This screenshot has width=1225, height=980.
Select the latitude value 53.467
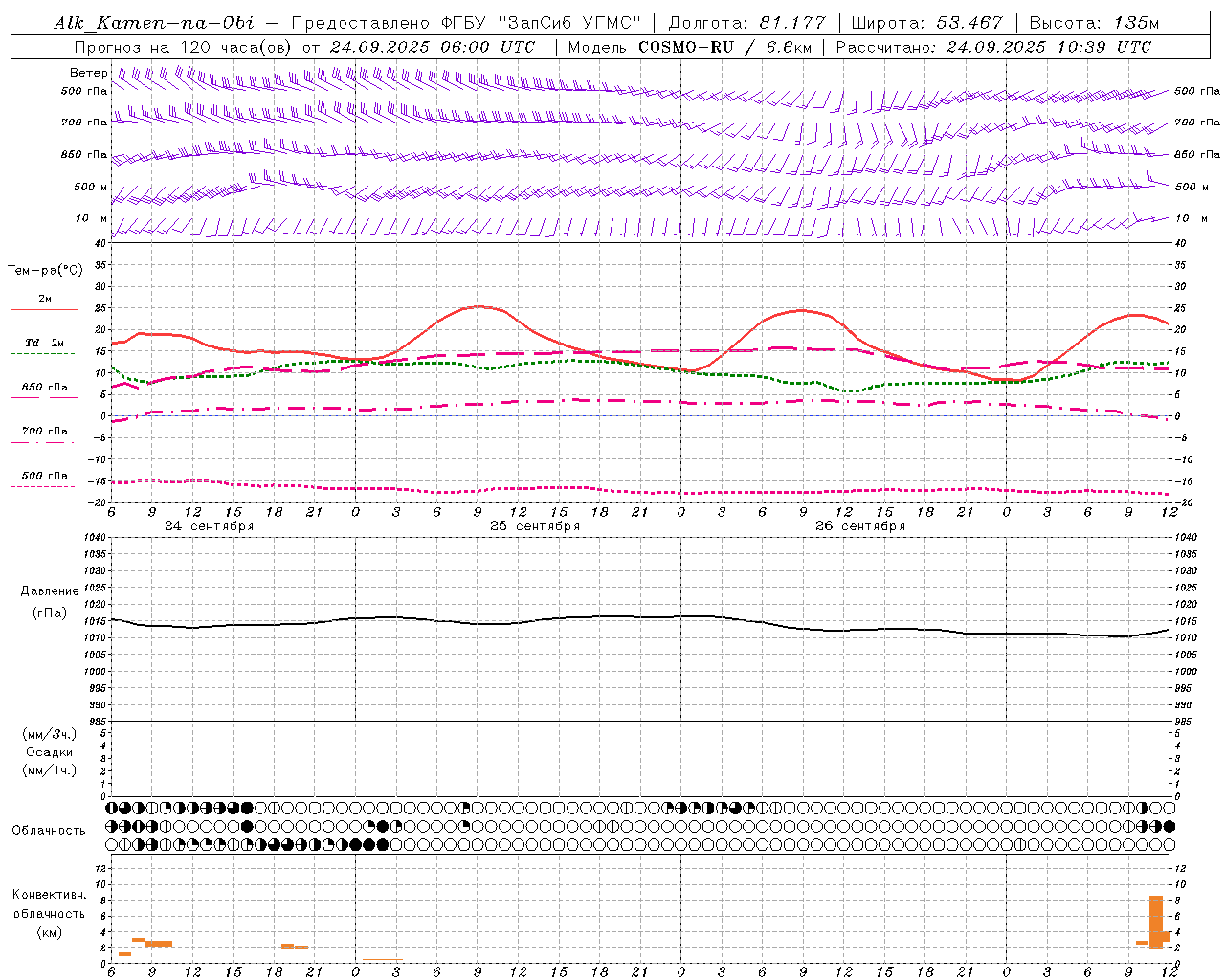[969, 23]
